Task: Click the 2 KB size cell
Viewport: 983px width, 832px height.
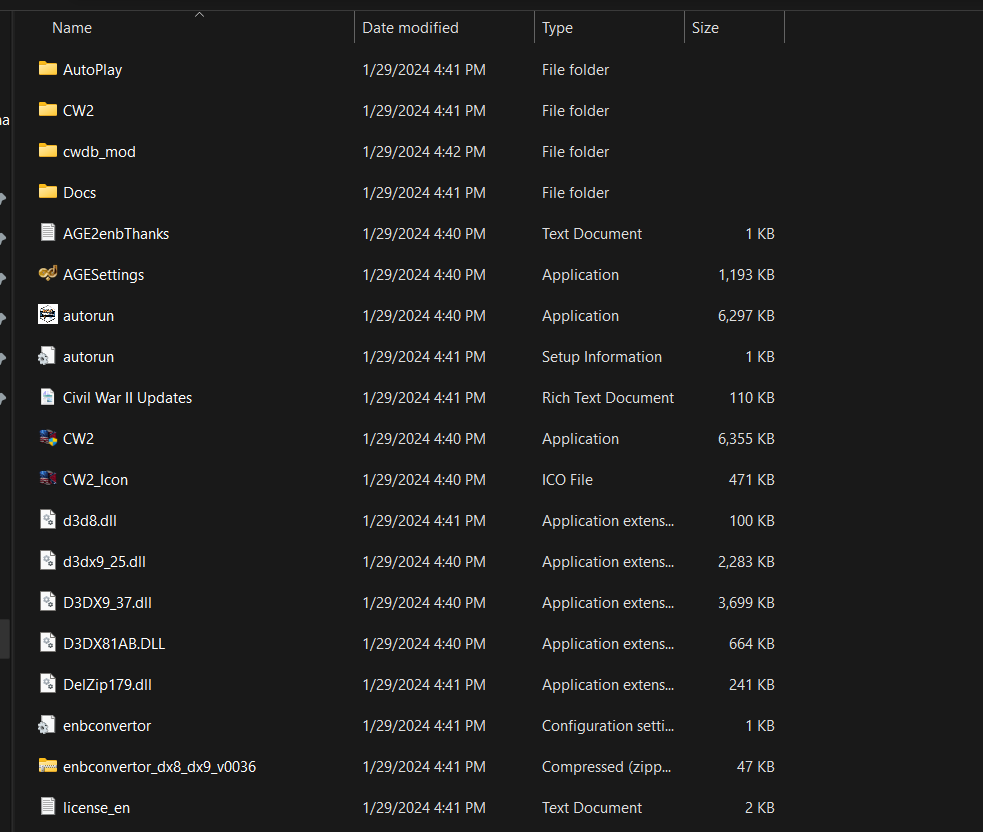Action: point(760,808)
